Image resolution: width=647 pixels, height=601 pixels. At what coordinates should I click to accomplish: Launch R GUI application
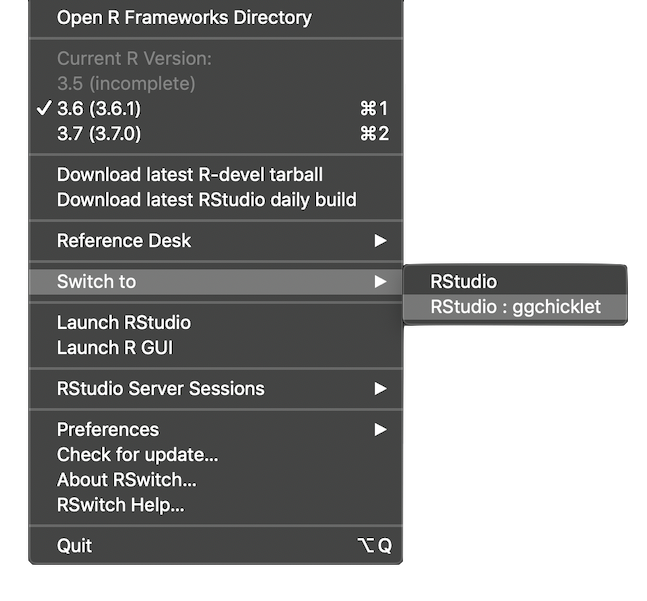pyautogui.click(x=115, y=348)
